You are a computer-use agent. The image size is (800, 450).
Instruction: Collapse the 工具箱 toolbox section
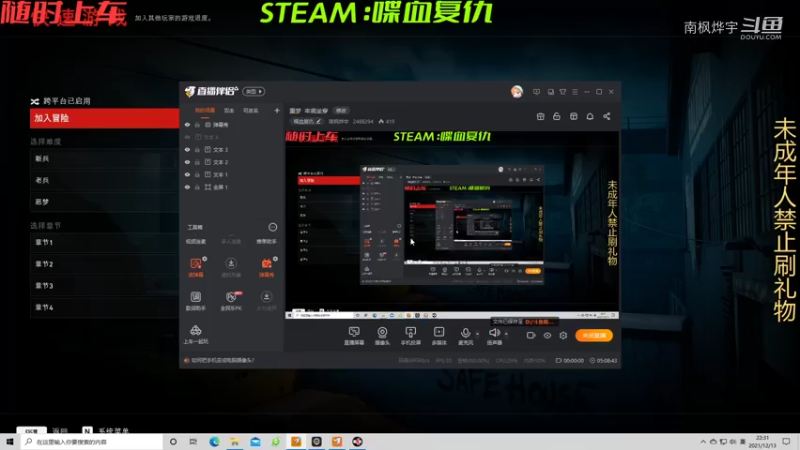[273, 227]
